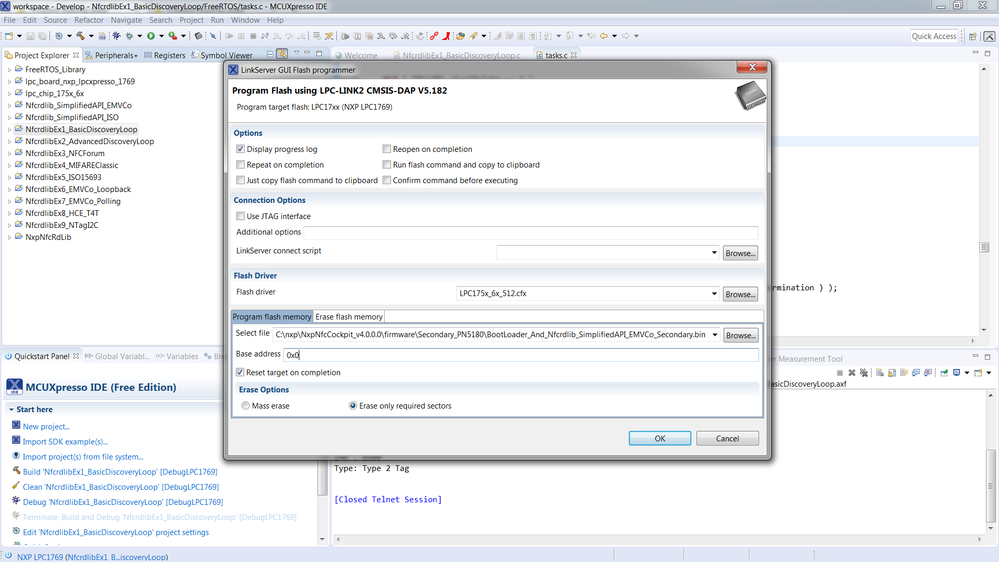The height and width of the screenshot is (562, 999).
Task: Open the Flash driver dropdown
Action: click(714, 294)
